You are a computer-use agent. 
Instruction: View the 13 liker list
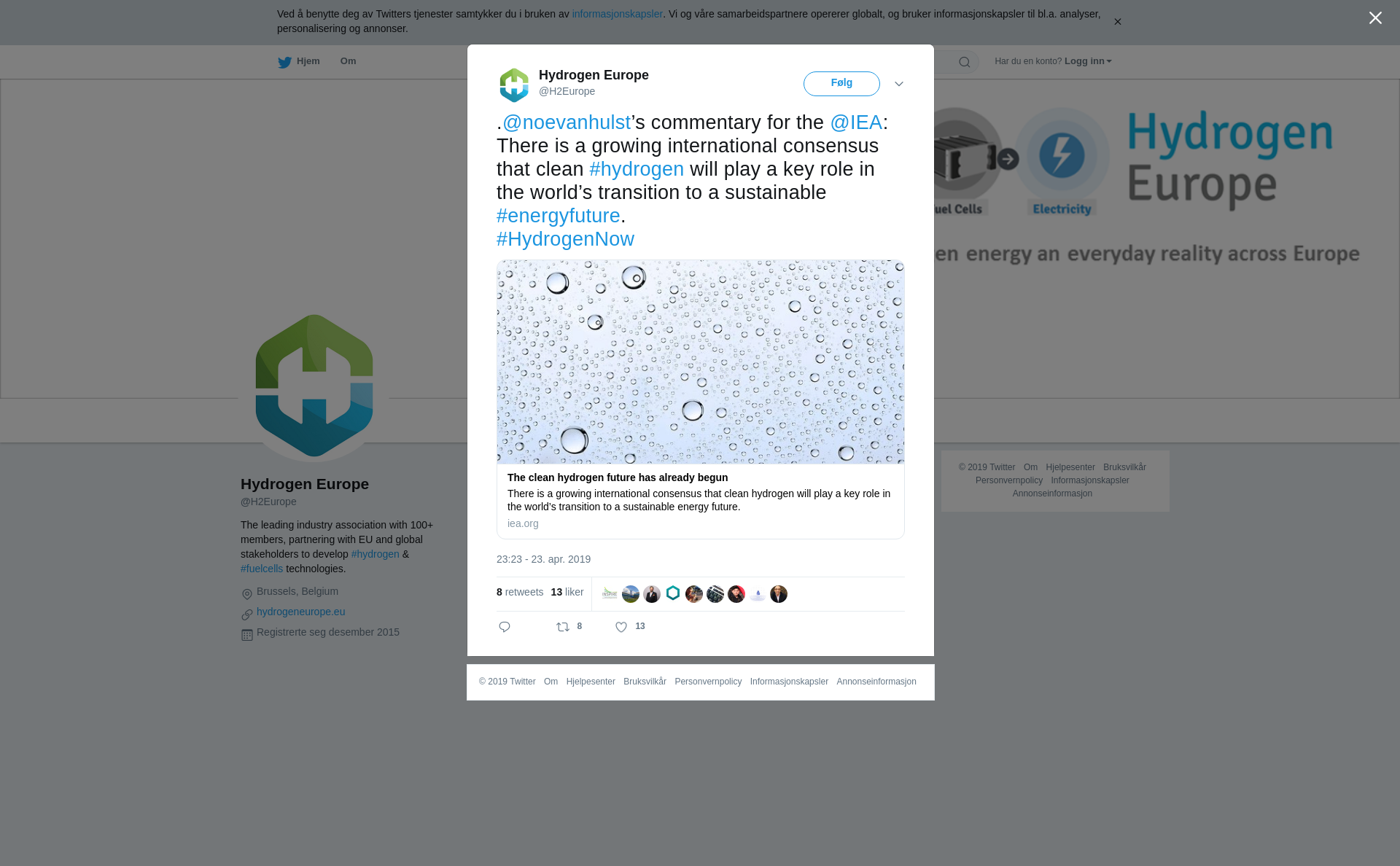(567, 592)
